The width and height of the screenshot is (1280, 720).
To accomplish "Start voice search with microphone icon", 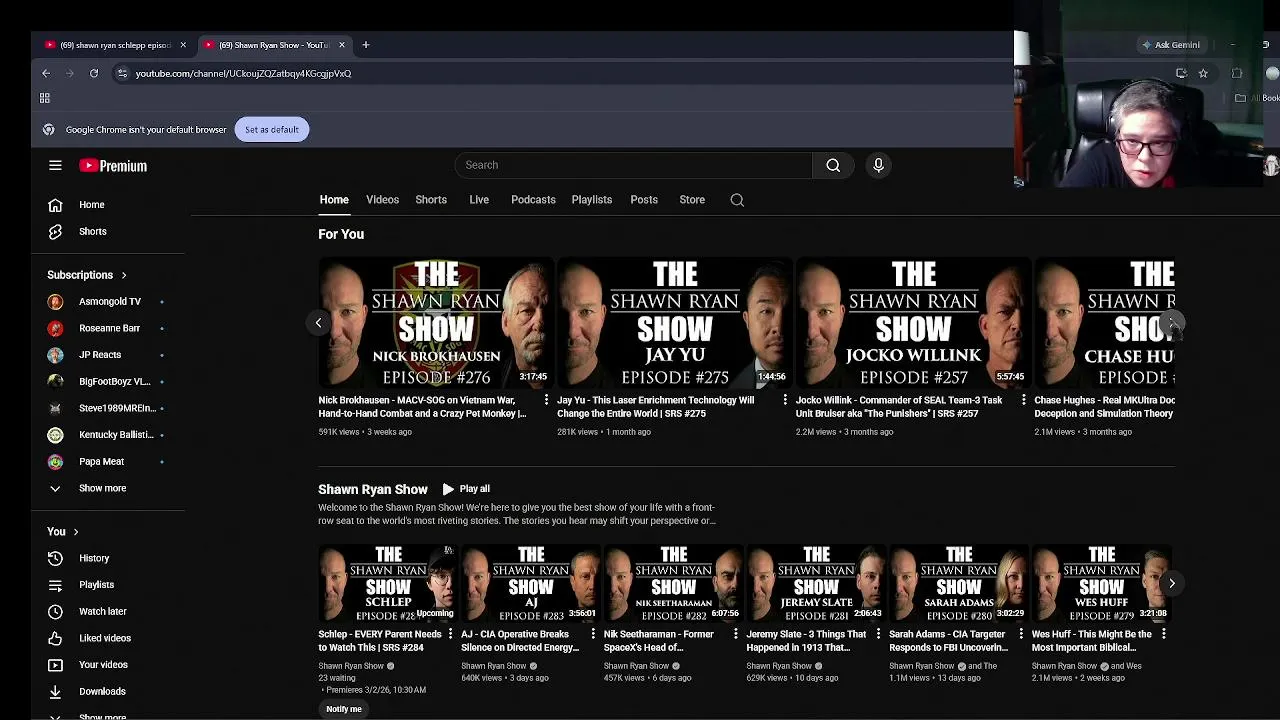I will point(878,165).
